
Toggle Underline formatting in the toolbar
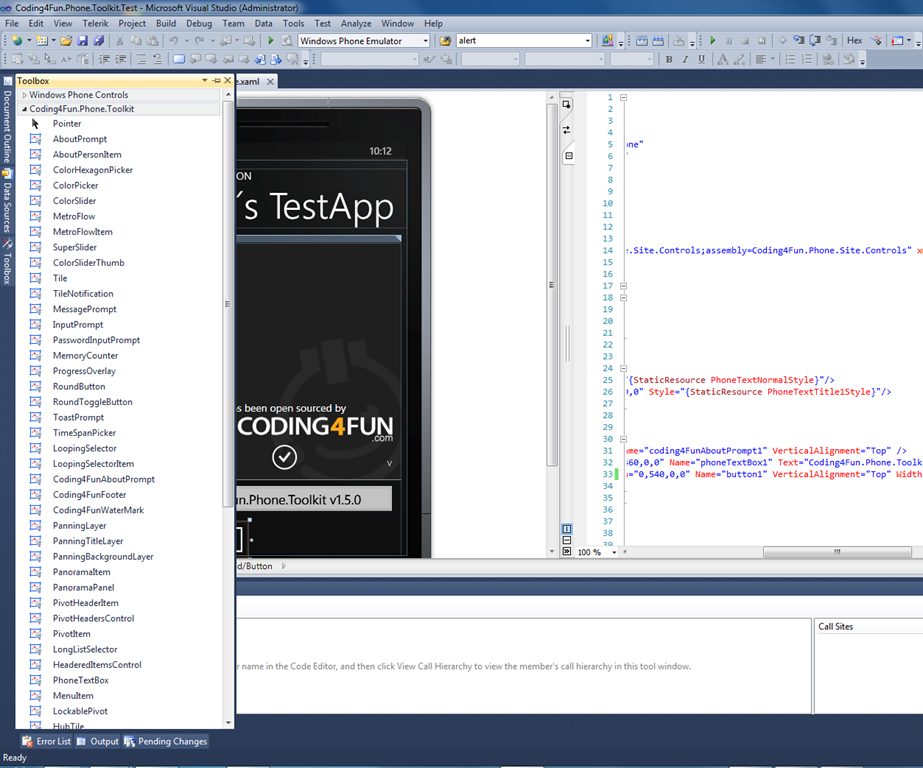(701, 60)
